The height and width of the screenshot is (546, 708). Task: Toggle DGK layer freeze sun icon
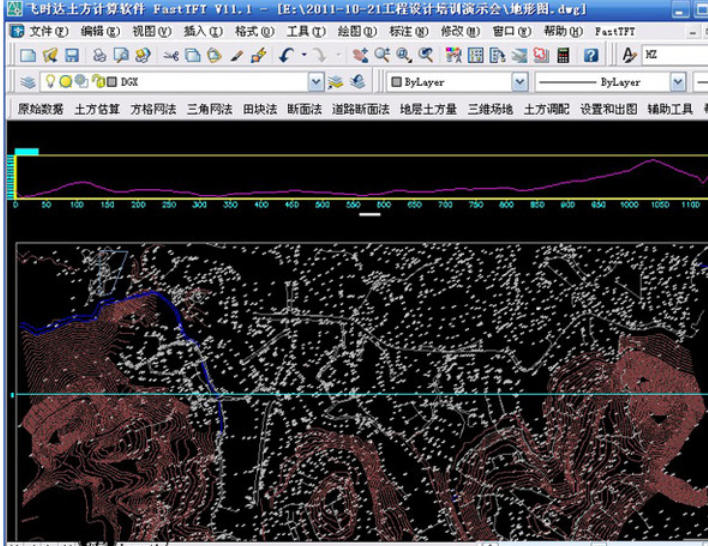64,82
